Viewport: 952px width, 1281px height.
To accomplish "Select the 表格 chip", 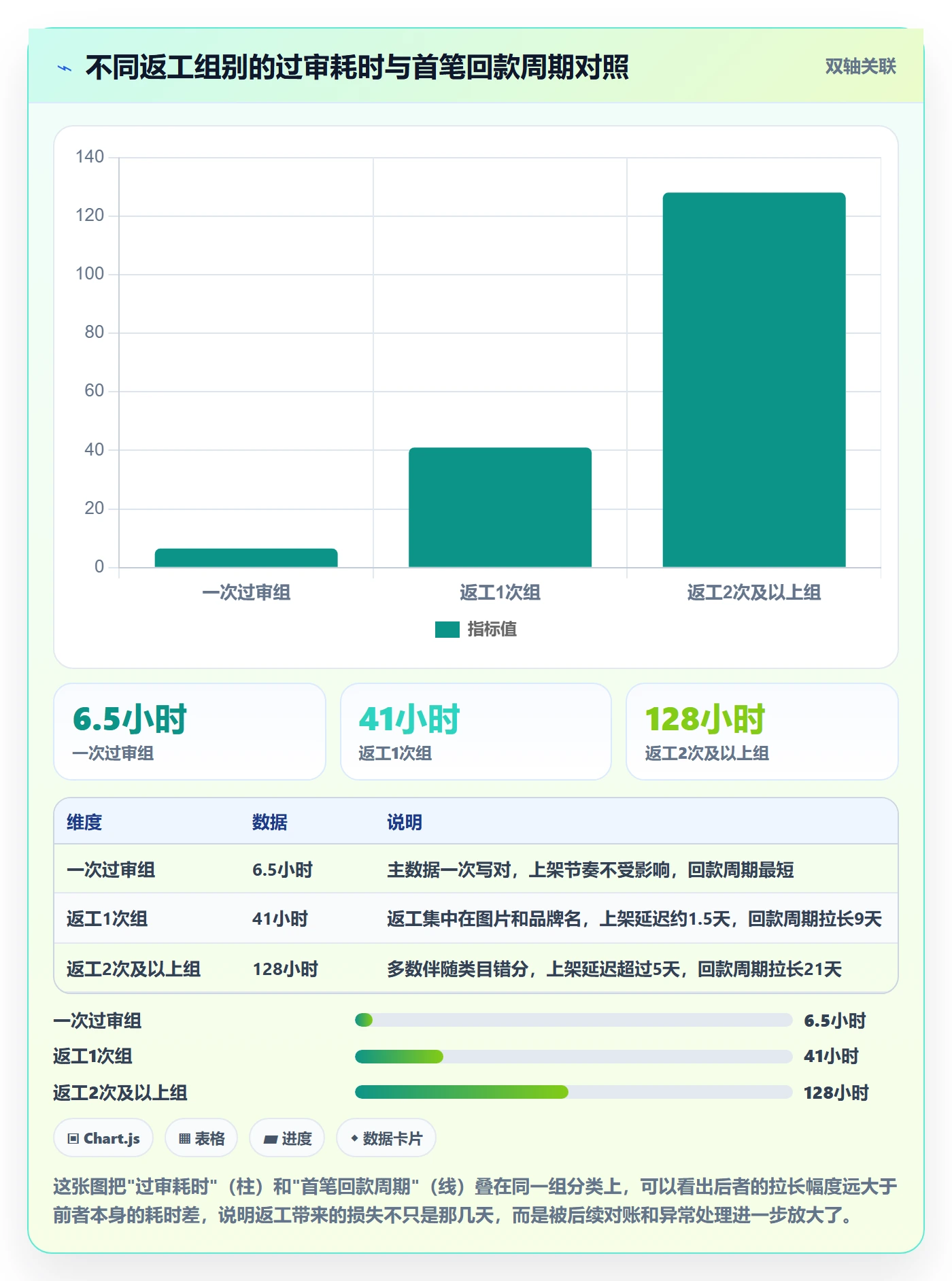I will click(x=201, y=1138).
